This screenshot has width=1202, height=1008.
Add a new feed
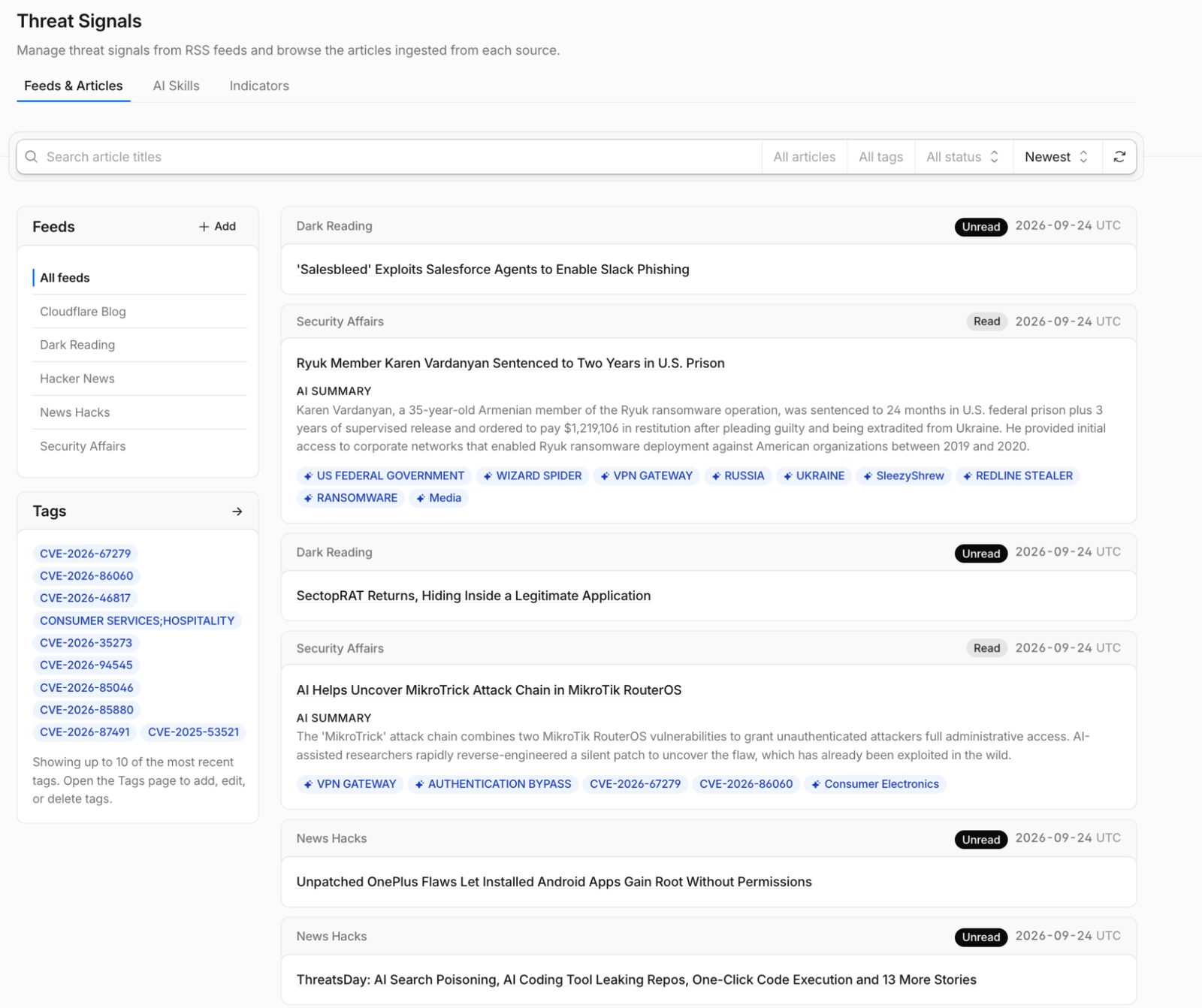(217, 227)
